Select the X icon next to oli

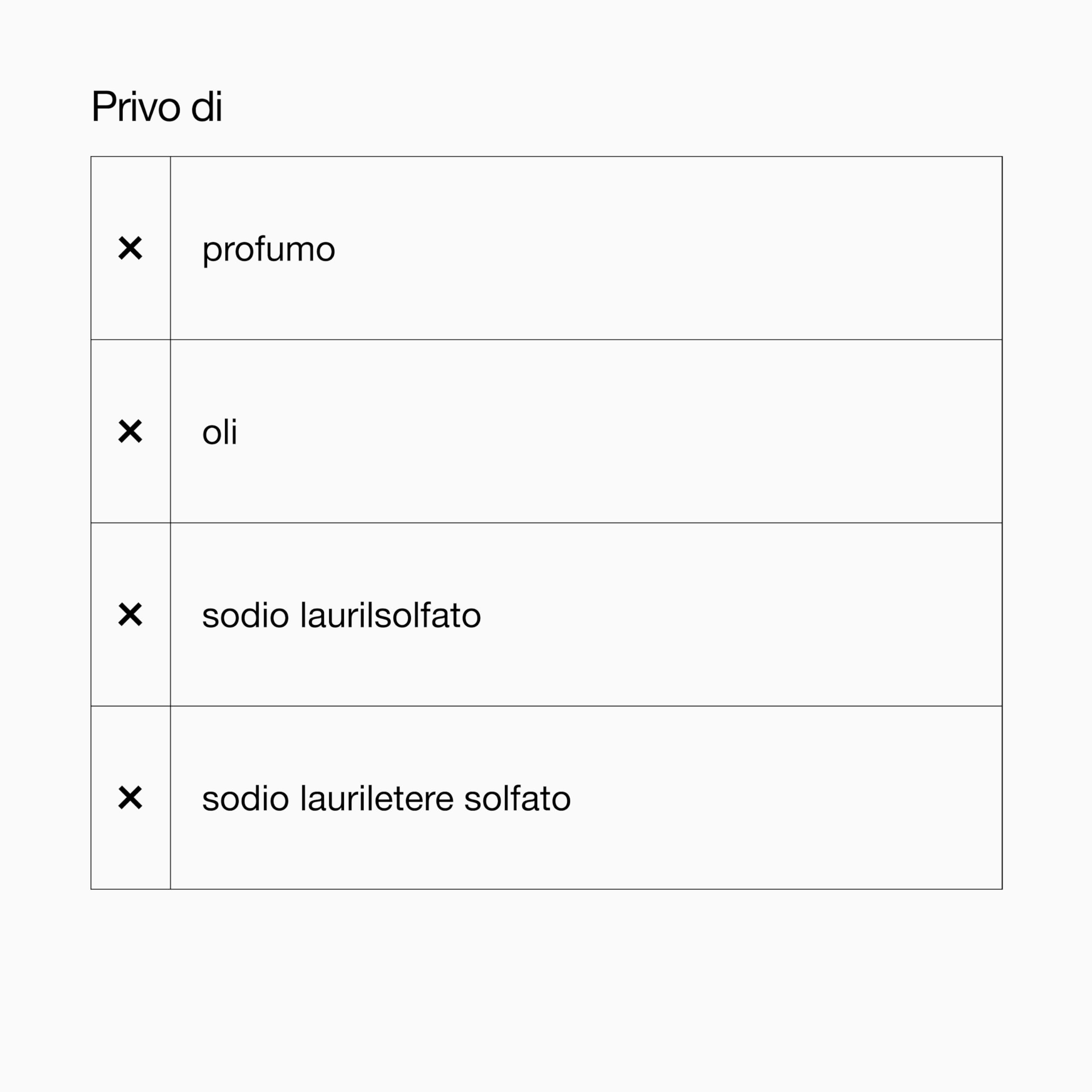[x=130, y=431]
